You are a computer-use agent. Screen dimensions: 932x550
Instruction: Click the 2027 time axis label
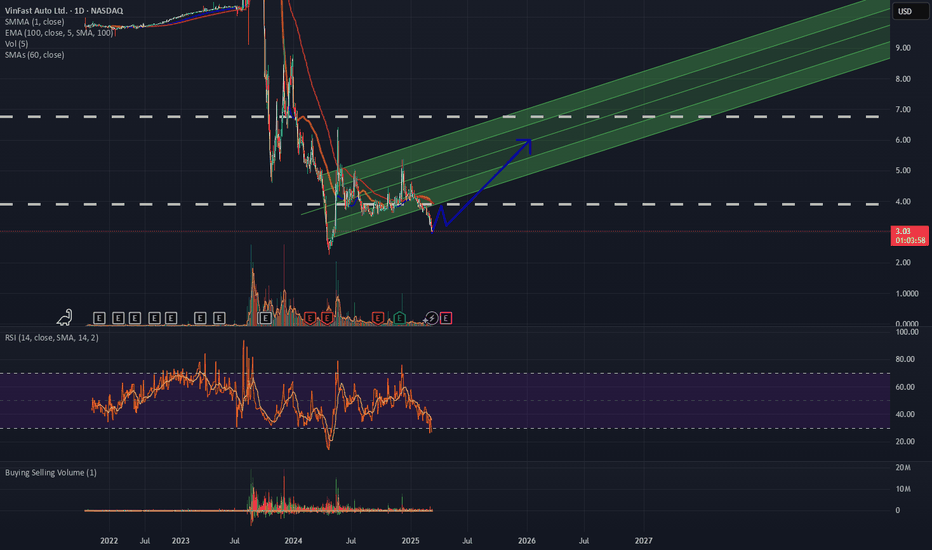[643, 541]
